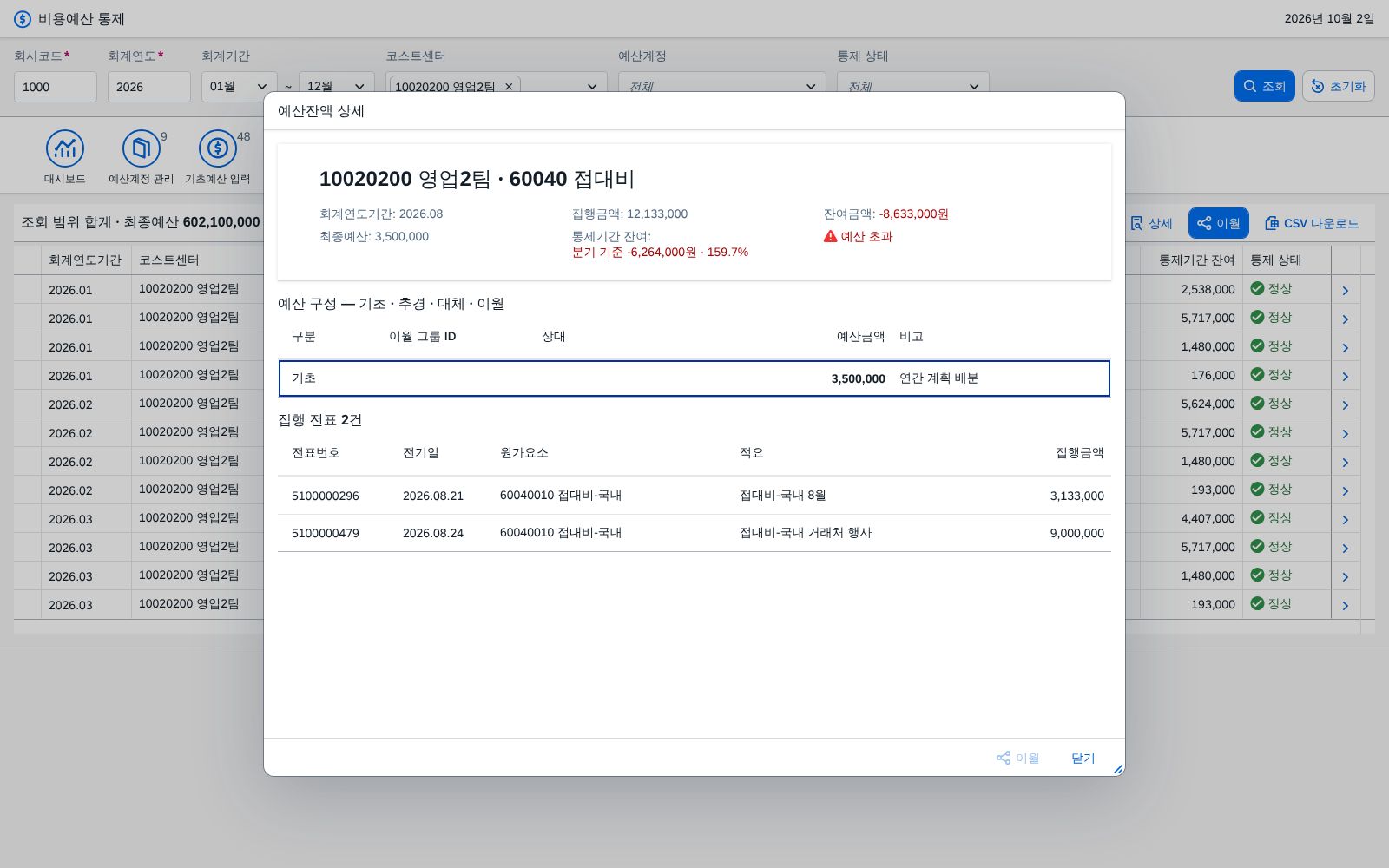
Task: Click the 회계연도 input field
Action: click(149, 87)
